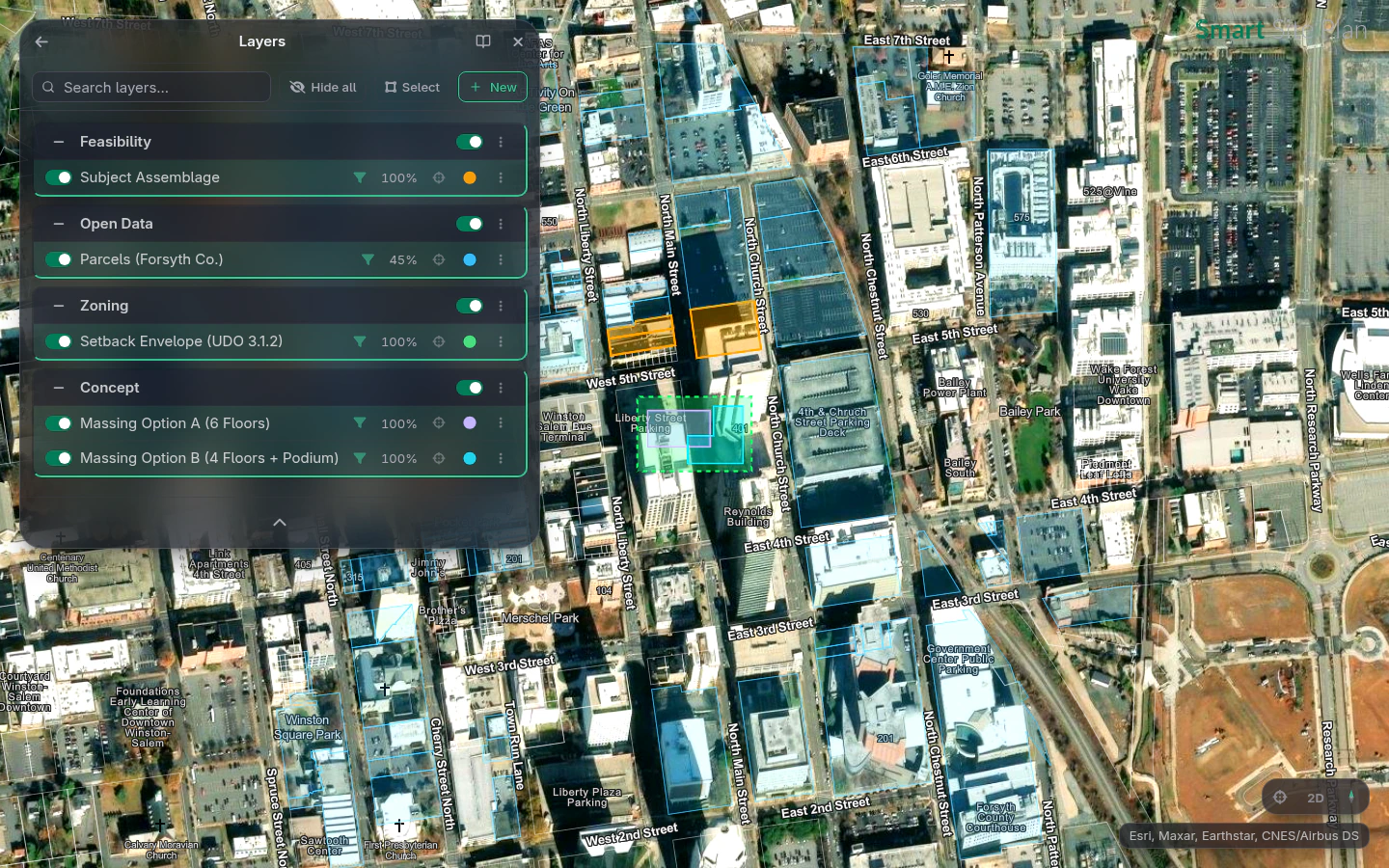Image resolution: width=1389 pixels, height=868 pixels.
Task: Open the book icon in Layers header
Action: pyautogui.click(x=483, y=41)
